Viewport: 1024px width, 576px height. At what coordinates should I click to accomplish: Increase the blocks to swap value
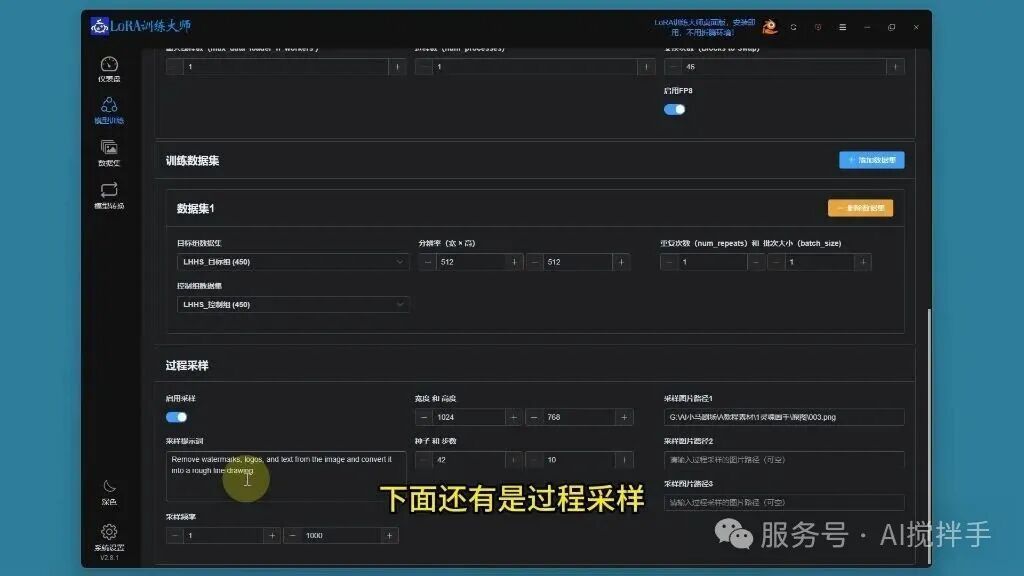[x=895, y=67]
